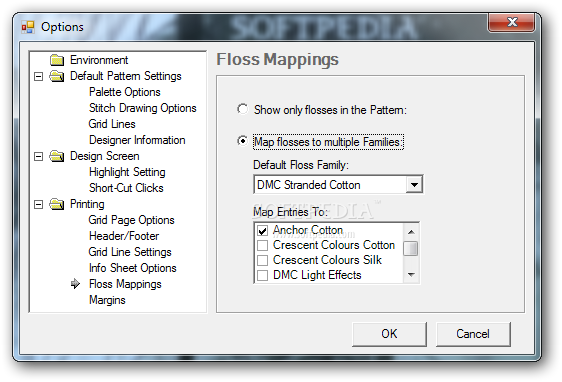Screen dimensions: 562x382
Task: Collapse the Printing tree node
Action: (38, 204)
